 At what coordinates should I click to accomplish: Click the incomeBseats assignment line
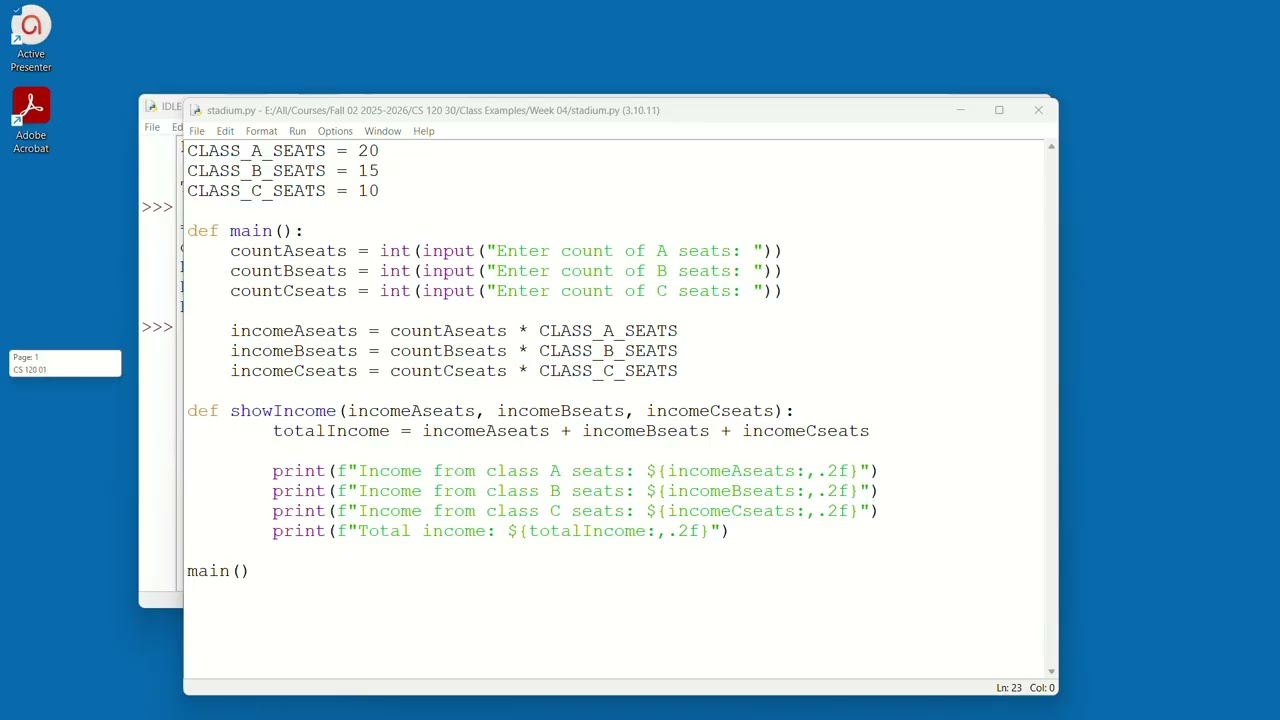454,351
